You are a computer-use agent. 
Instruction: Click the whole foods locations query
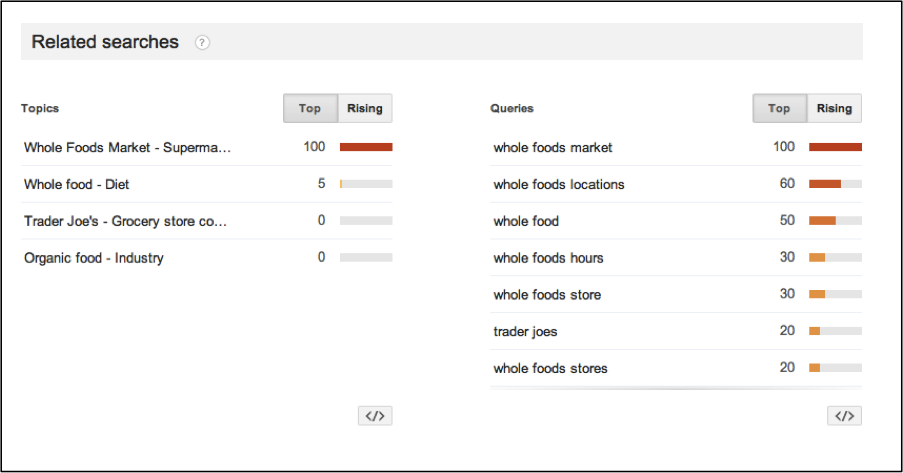(559, 184)
